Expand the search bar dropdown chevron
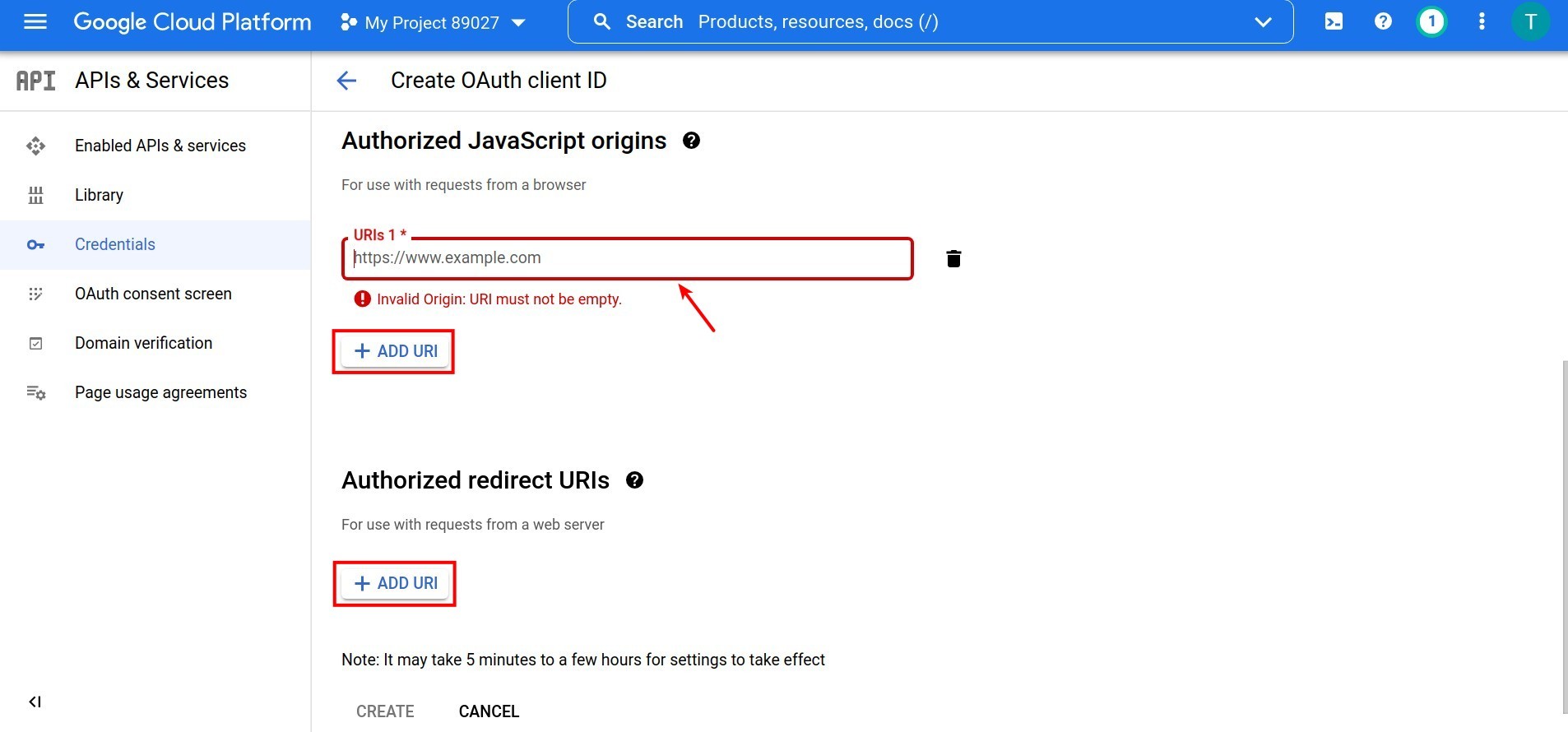Screen dimensions: 1568x732 pyautogui.click(x=1264, y=22)
